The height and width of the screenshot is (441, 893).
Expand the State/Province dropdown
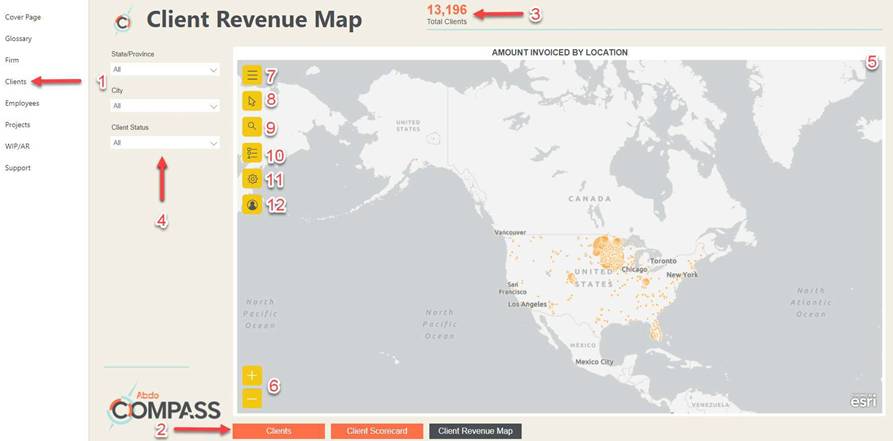[165, 70]
